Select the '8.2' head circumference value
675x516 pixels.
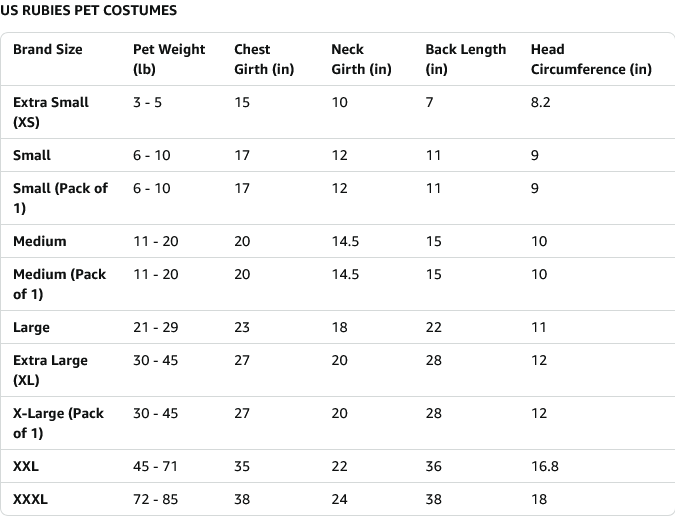click(540, 102)
